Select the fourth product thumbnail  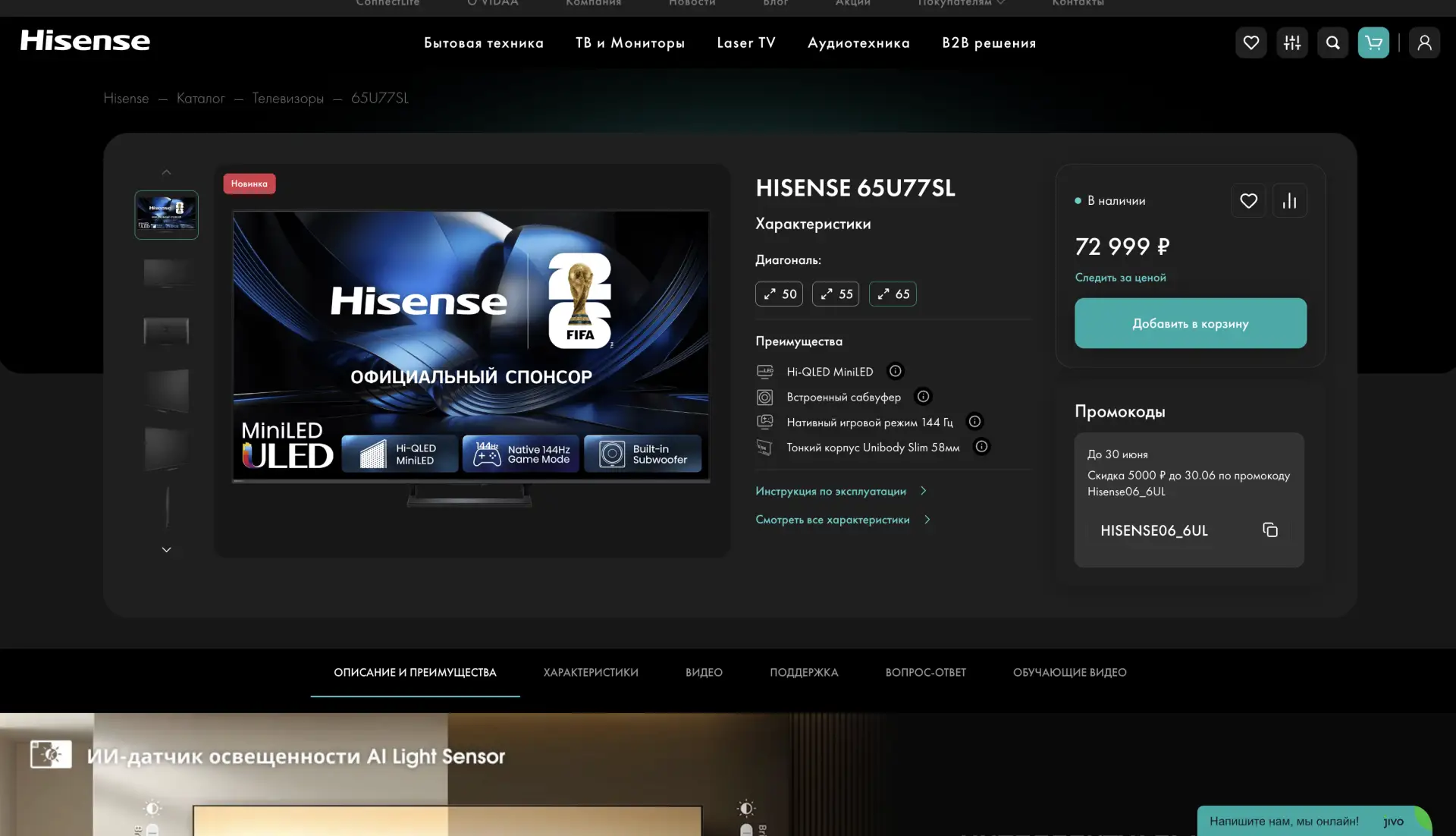(x=166, y=391)
